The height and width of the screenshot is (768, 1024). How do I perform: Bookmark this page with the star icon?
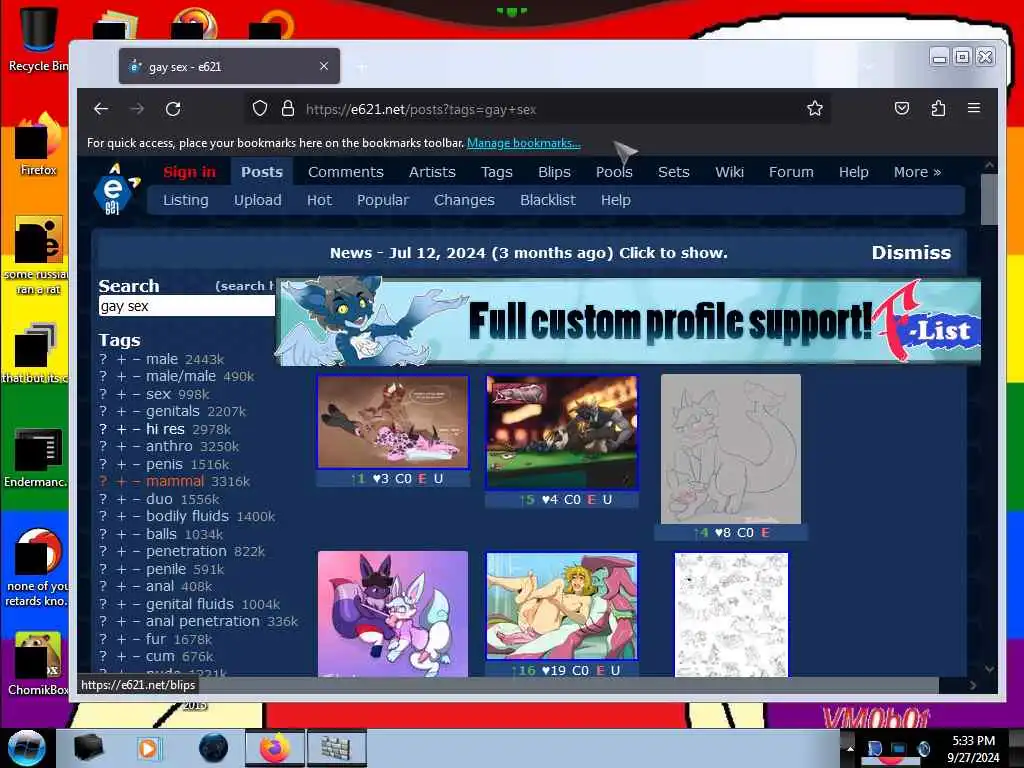[814, 108]
